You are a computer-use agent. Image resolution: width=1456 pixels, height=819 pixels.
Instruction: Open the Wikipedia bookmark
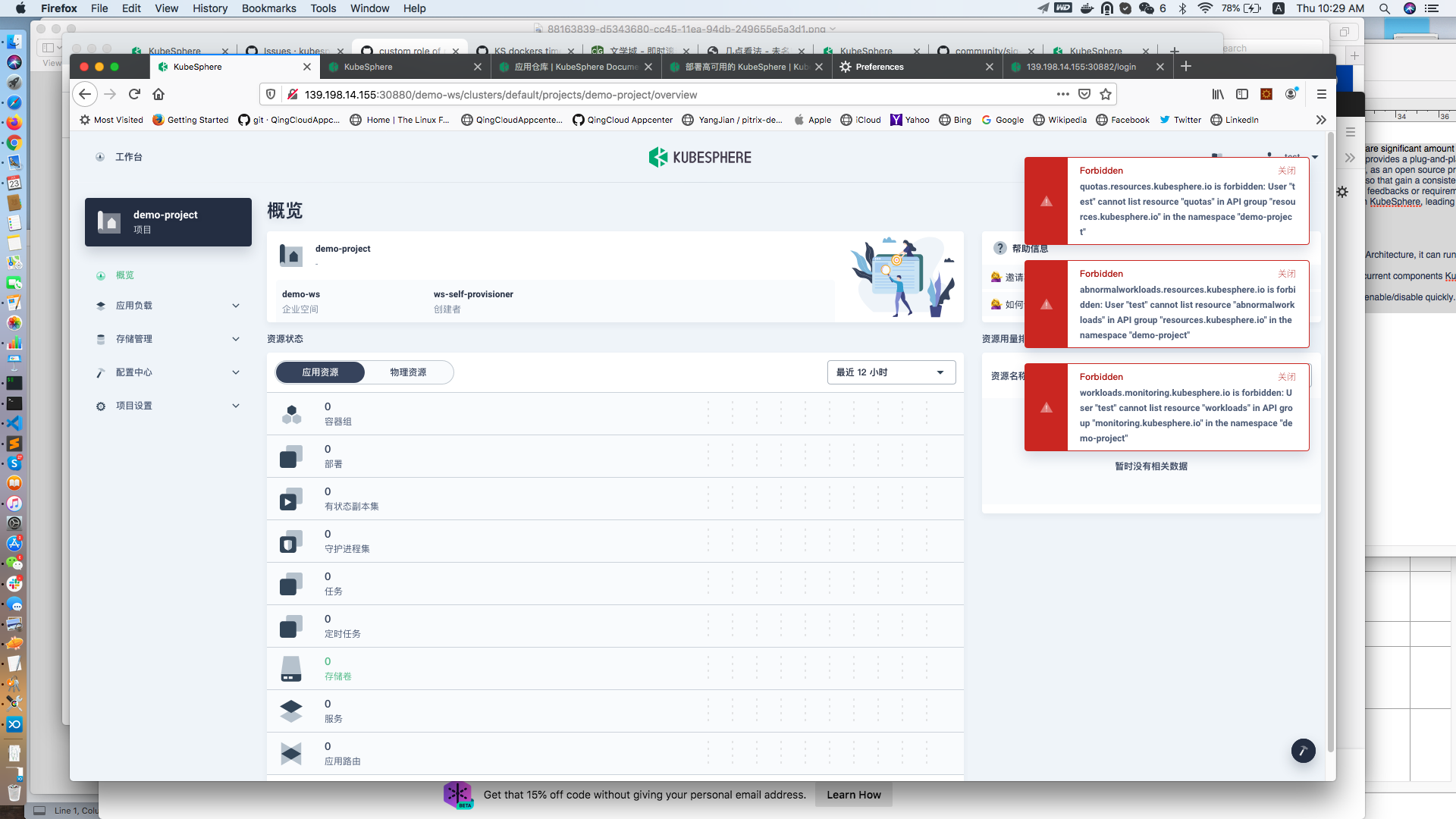(1060, 120)
